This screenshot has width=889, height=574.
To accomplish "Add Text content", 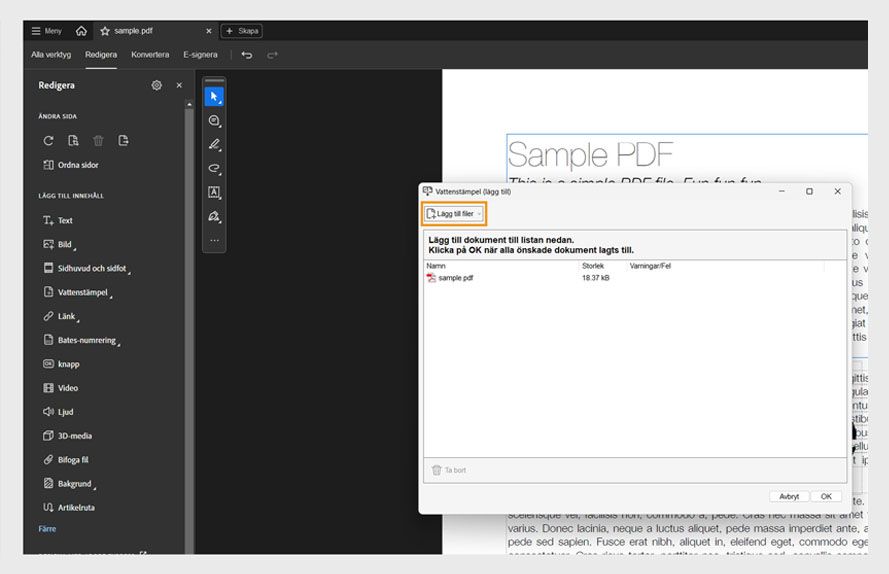I will 58,220.
